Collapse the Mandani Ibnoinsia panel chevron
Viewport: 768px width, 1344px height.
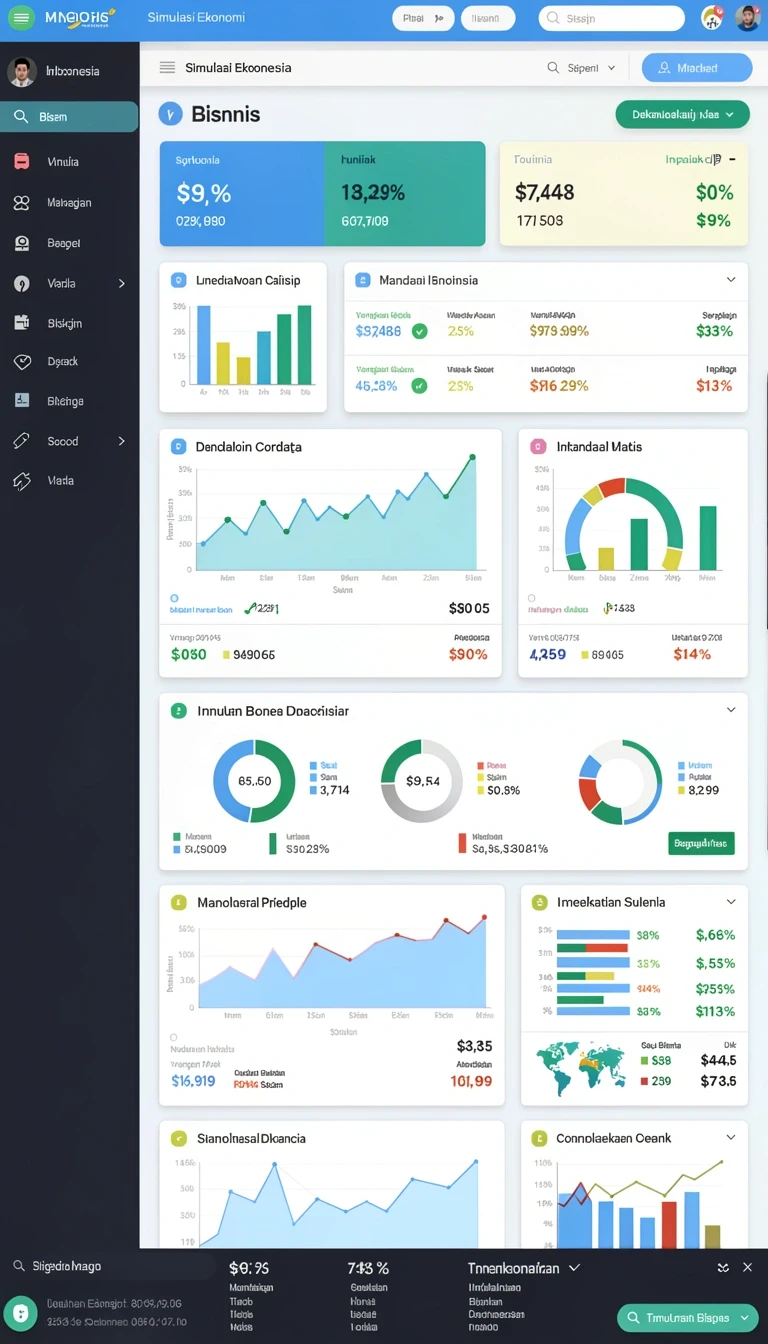pos(731,280)
